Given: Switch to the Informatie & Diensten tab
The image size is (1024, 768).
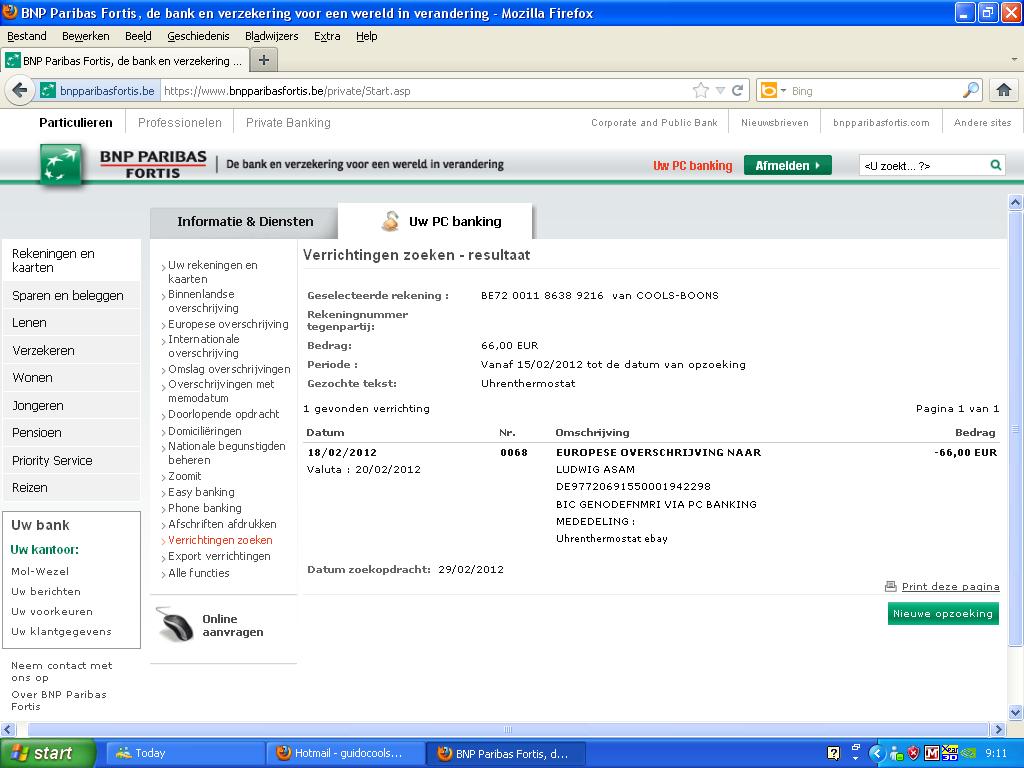Looking at the screenshot, I should [245, 222].
